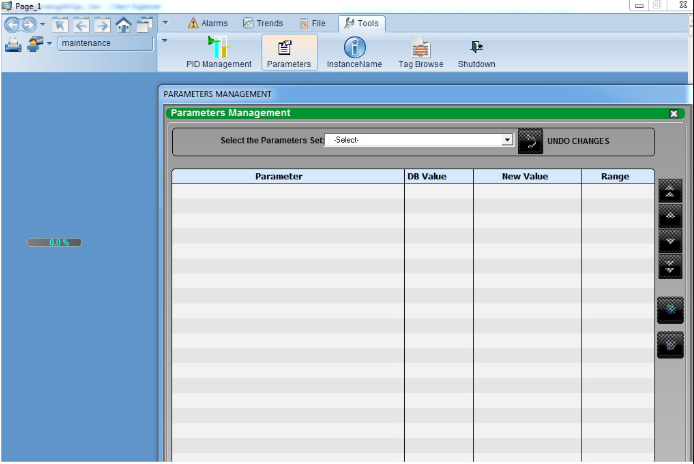Click the New Value column header
Viewport: 694px width, 464px height.
[527, 176]
